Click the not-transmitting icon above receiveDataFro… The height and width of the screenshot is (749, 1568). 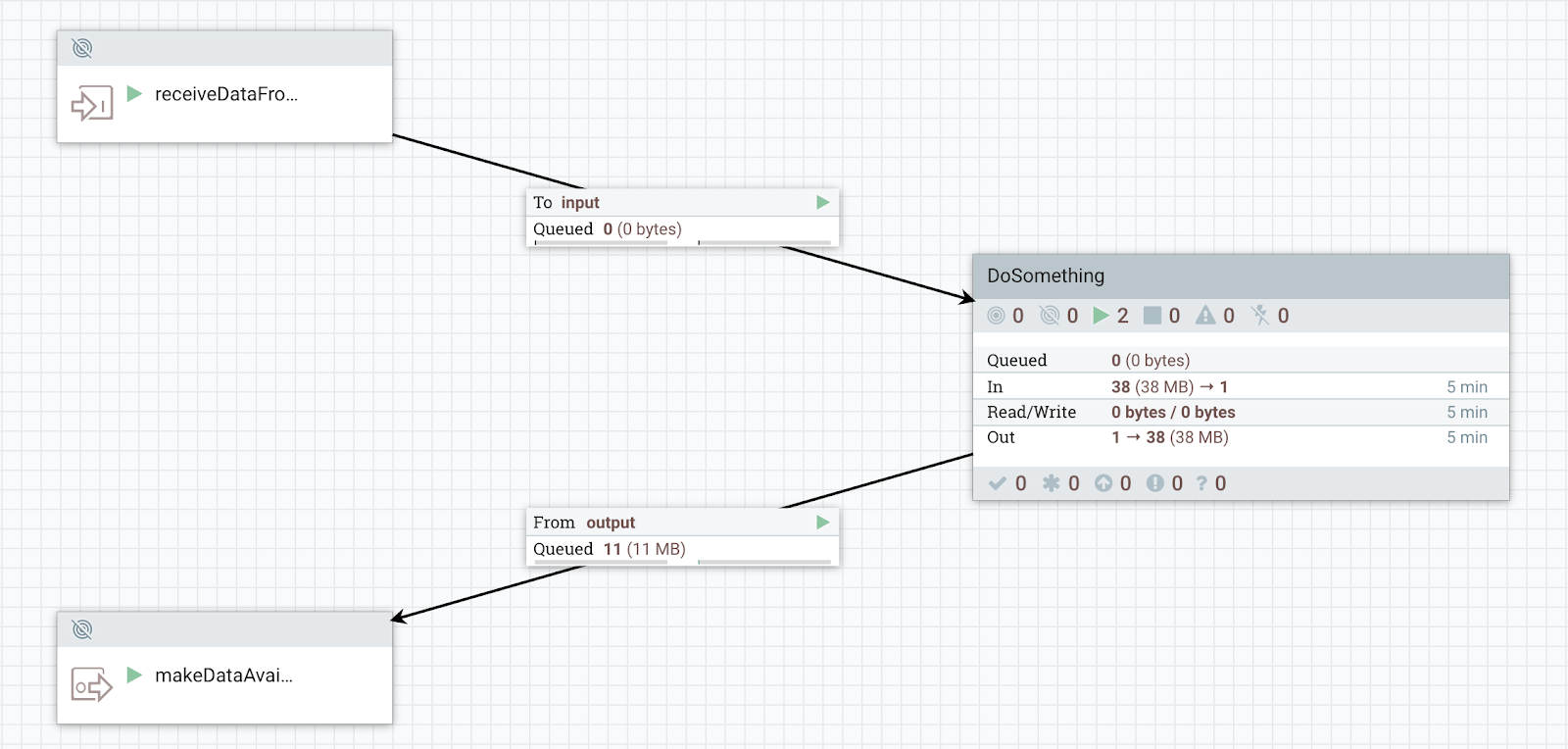click(x=82, y=48)
